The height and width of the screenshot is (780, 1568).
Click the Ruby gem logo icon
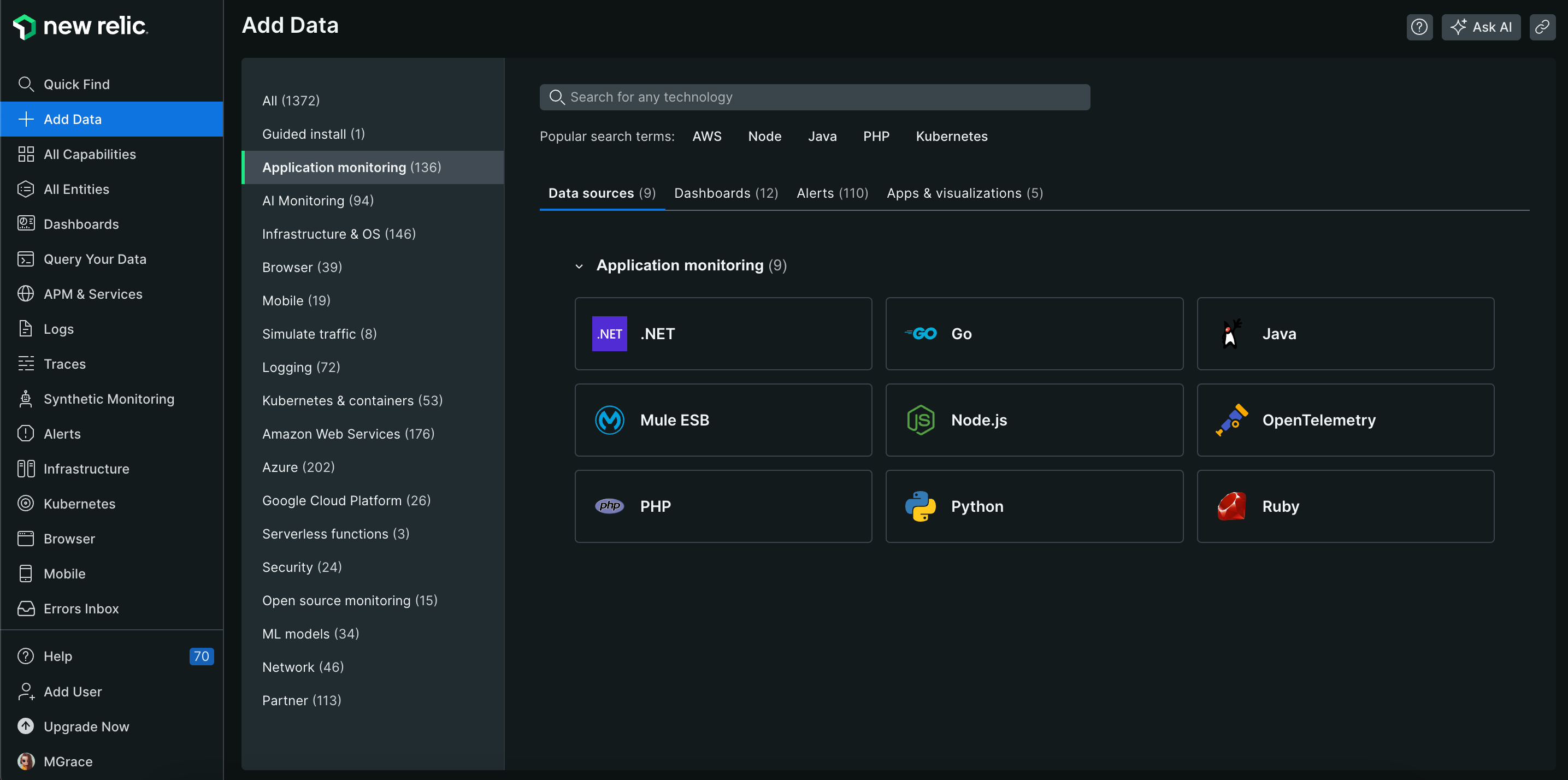pos(1231,507)
